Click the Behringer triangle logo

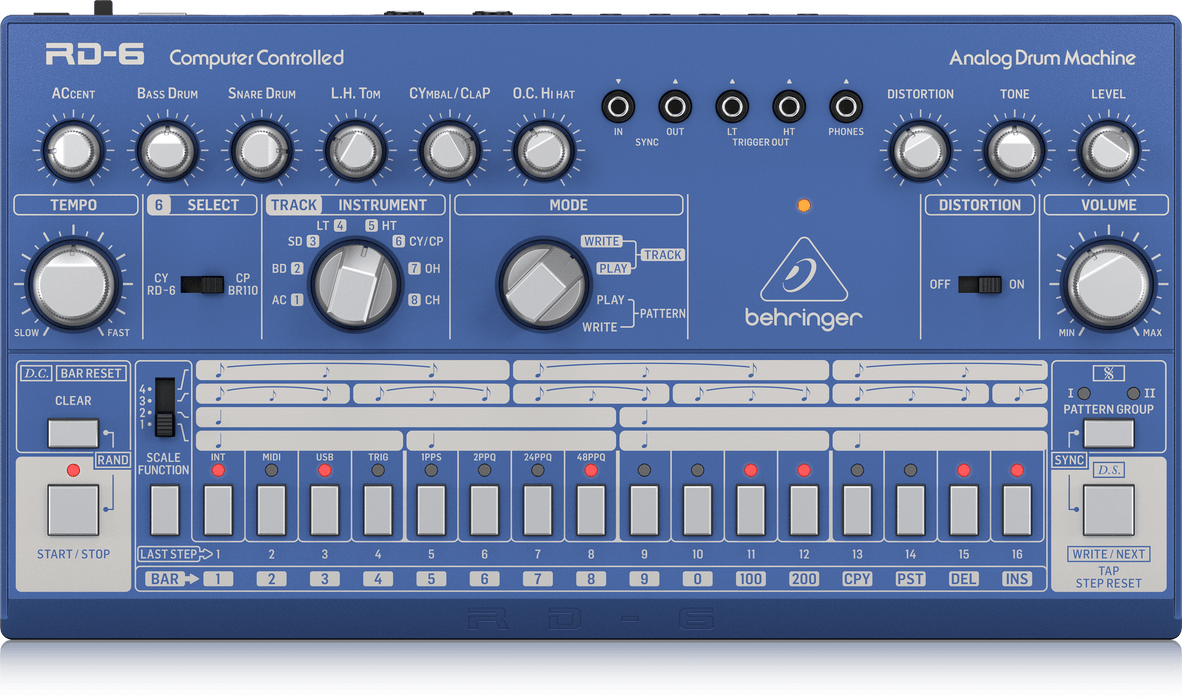click(803, 271)
